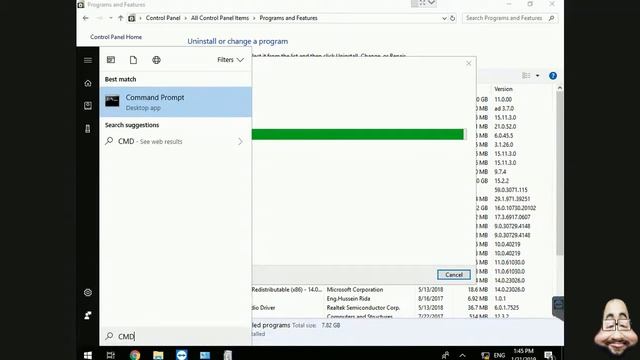640x360 pixels.
Task: Open search Settings gear icon
Action: click(x=88, y=292)
